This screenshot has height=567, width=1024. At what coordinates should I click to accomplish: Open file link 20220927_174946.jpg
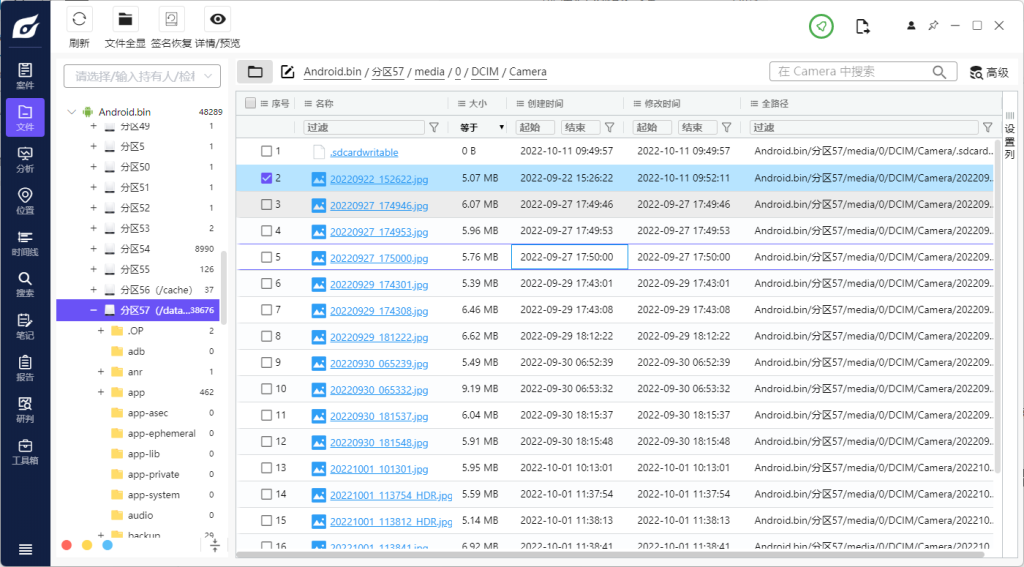(378, 205)
